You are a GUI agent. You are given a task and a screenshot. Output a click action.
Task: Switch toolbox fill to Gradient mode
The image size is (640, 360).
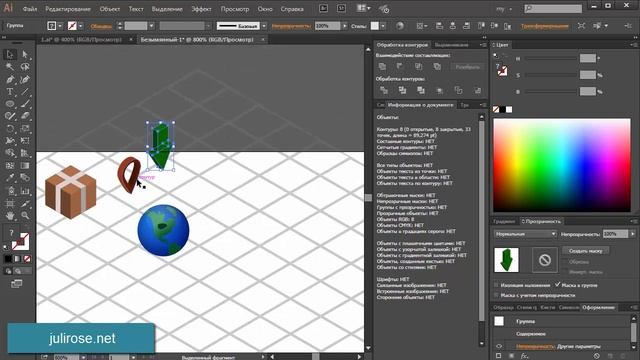(x=18, y=259)
